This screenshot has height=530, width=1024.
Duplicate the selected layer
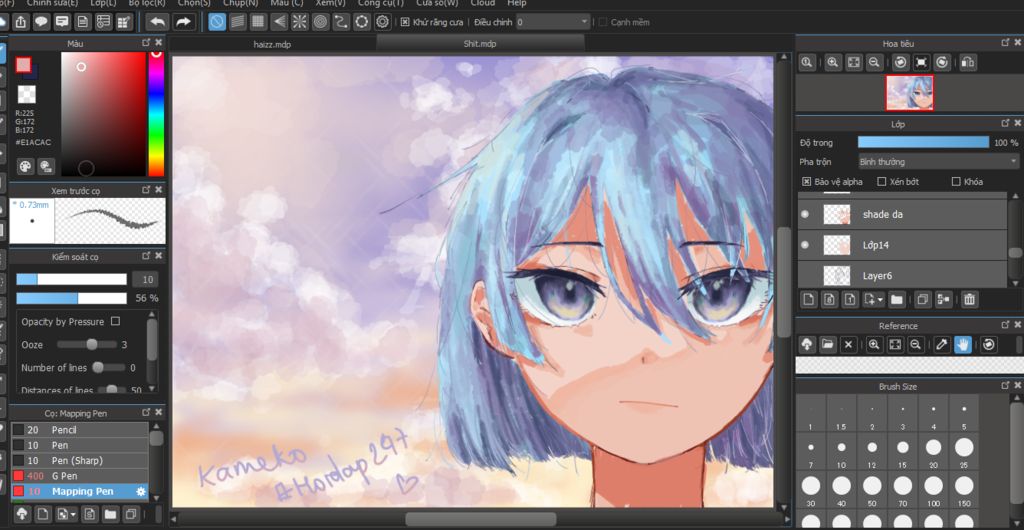point(923,299)
